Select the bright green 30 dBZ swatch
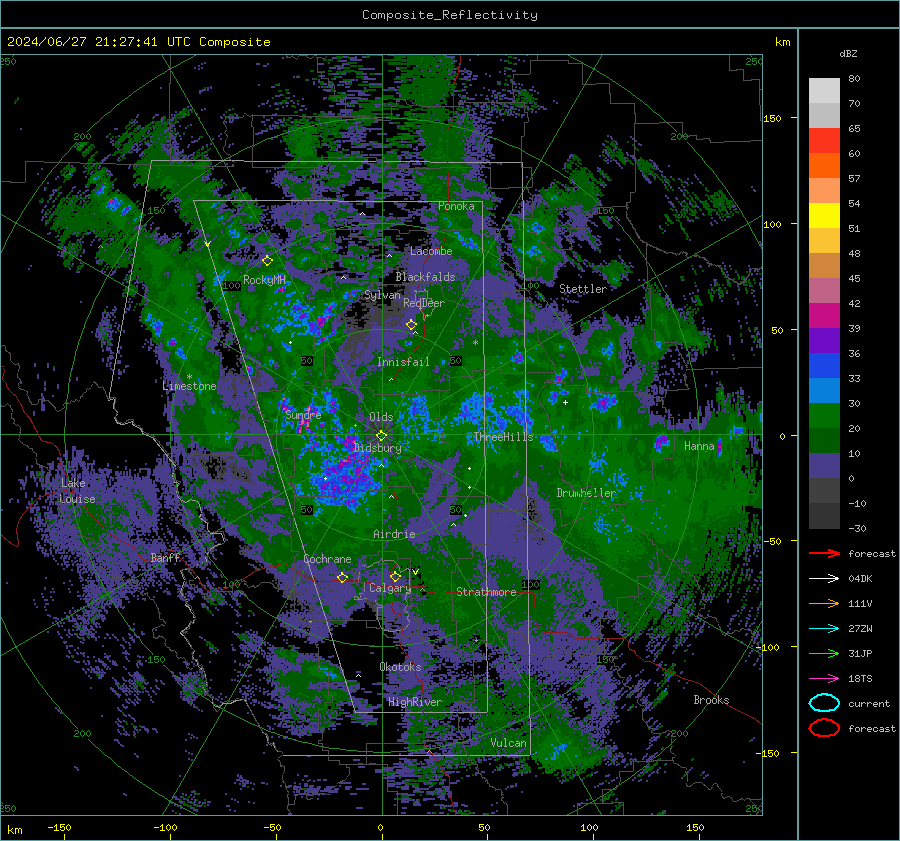The height and width of the screenshot is (841, 900). click(824, 416)
